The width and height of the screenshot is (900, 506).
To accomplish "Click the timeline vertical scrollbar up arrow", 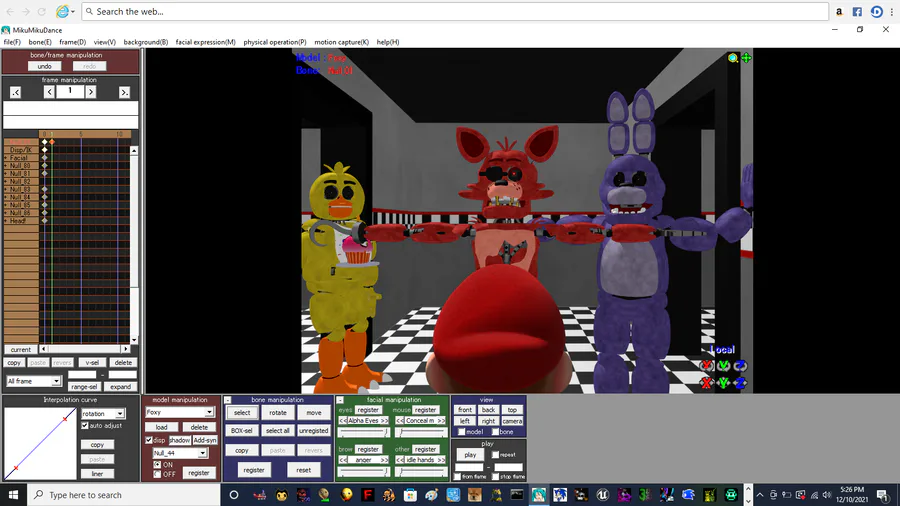I will 134,151.
